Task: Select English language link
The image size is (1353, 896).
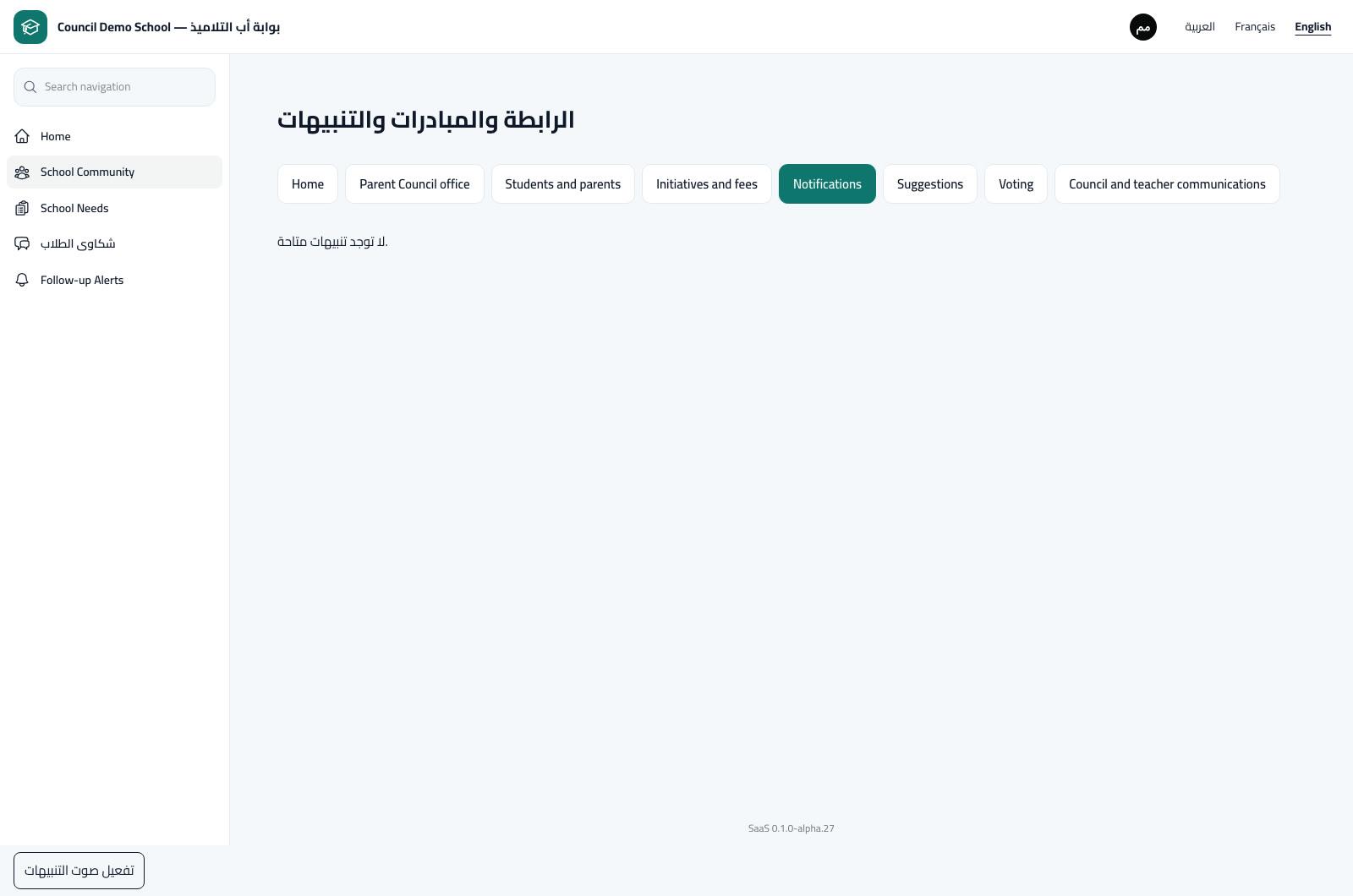Action: point(1313,27)
